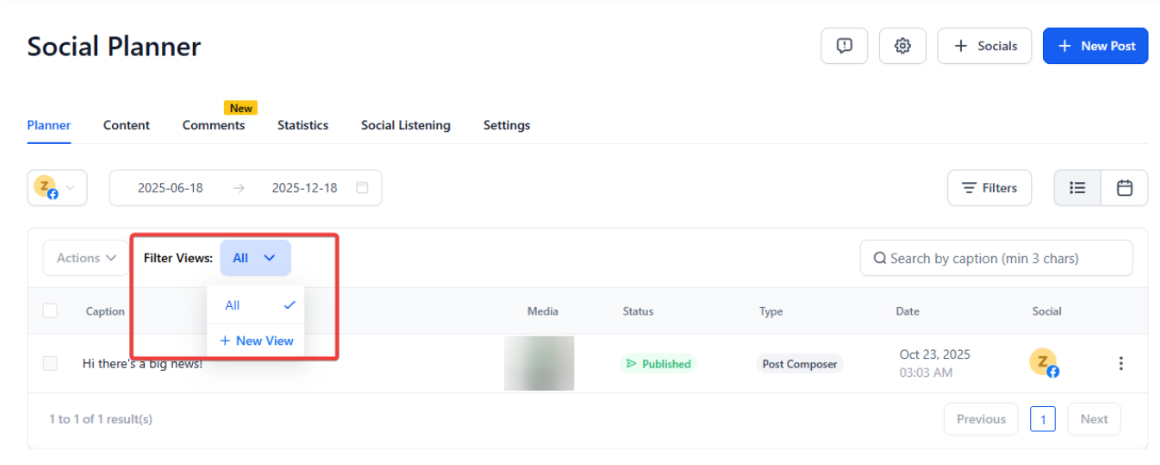Screen dimensions: 1160x465
Task: Click the calendar icon in date range
Action: (x=362, y=188)
